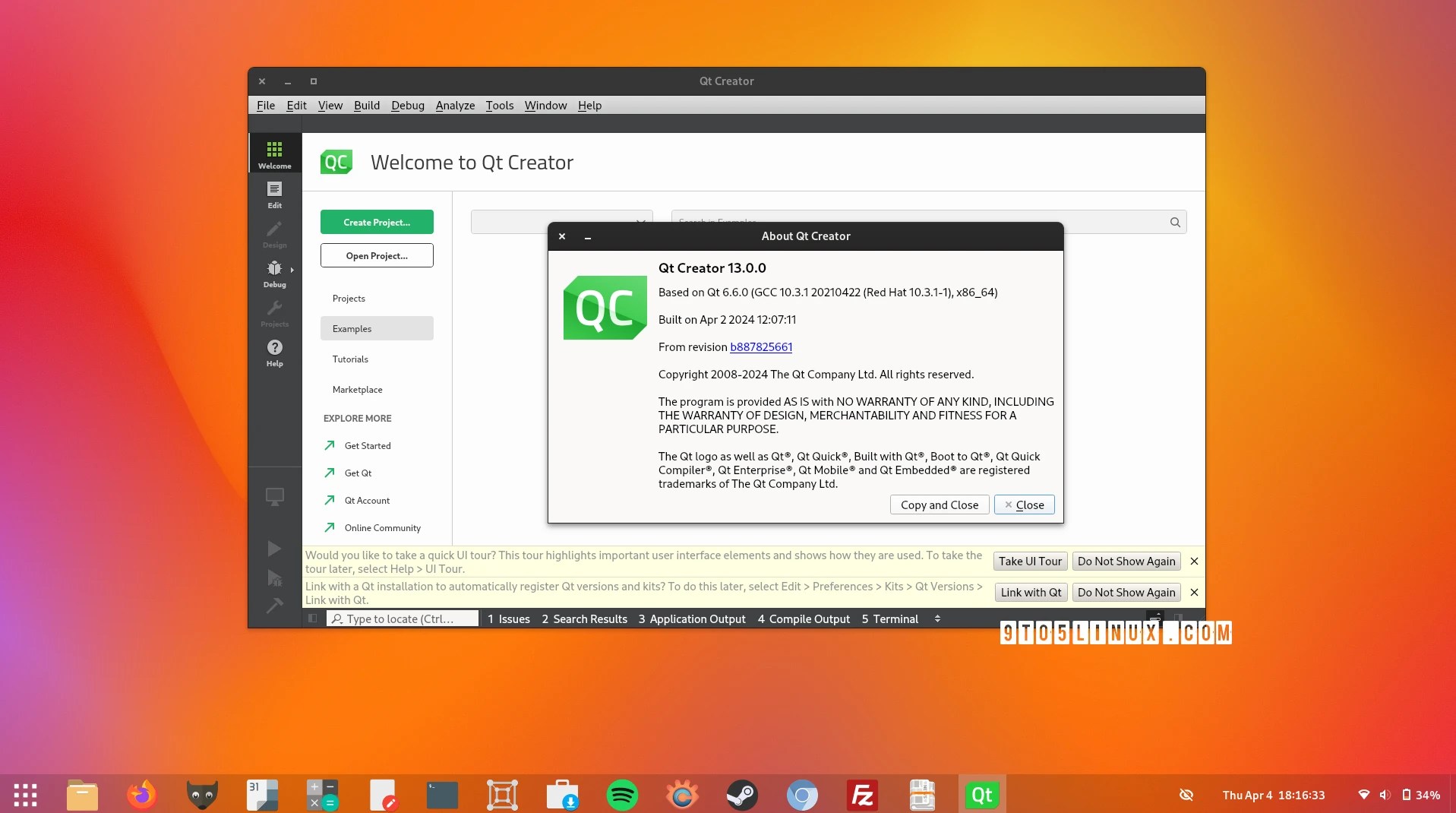Click the Take UI Tour button
The width and height of the screenshot is (1456, 813).
point(1030,562)
